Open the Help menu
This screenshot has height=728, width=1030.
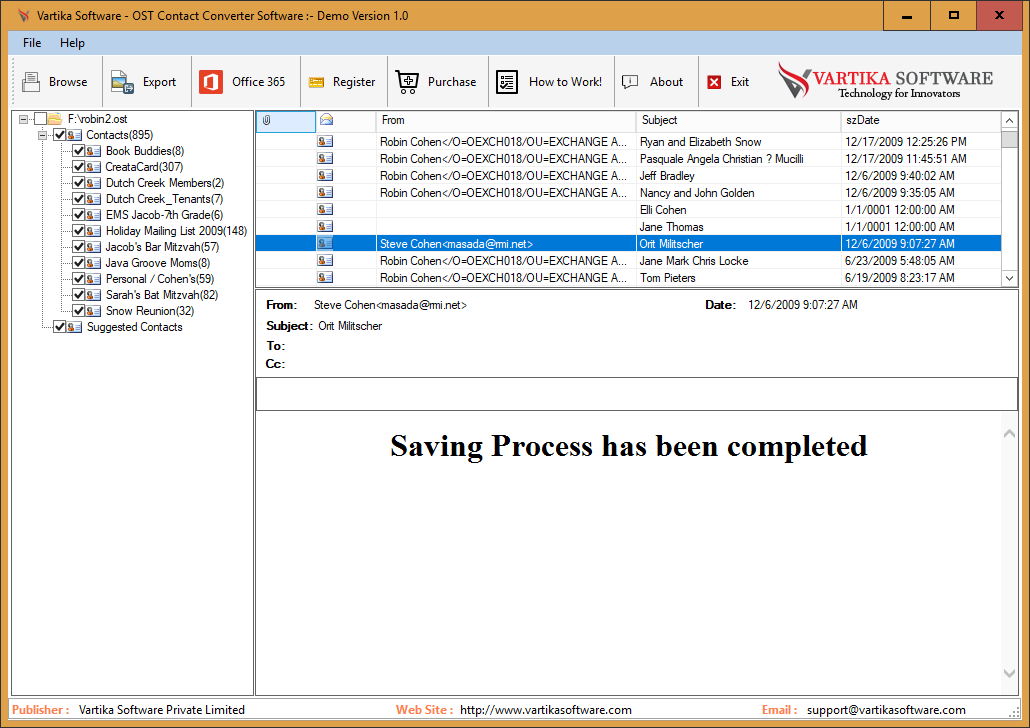[x=72, y=43]
